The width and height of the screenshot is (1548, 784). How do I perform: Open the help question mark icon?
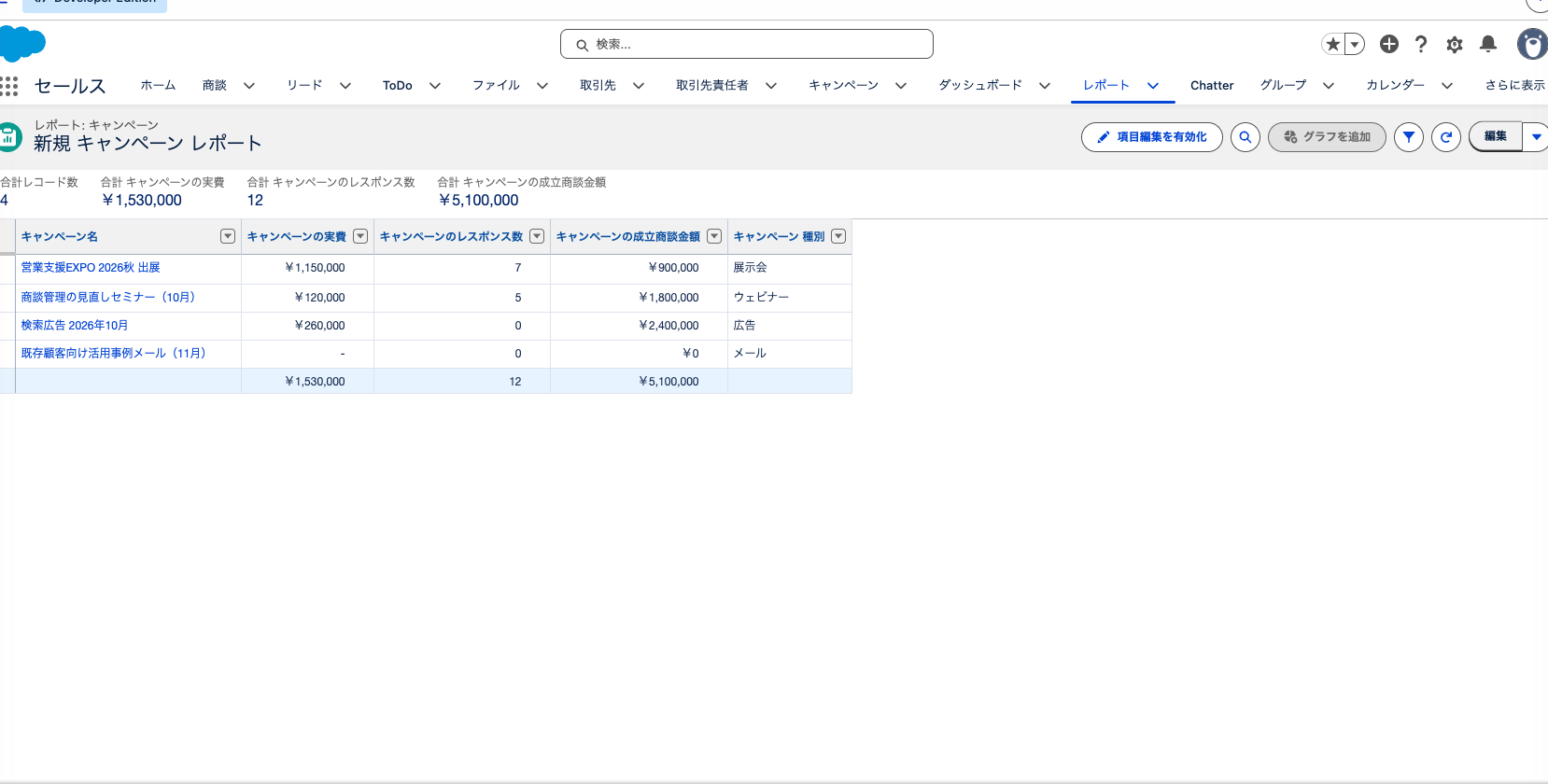(x=1421, y=44)
